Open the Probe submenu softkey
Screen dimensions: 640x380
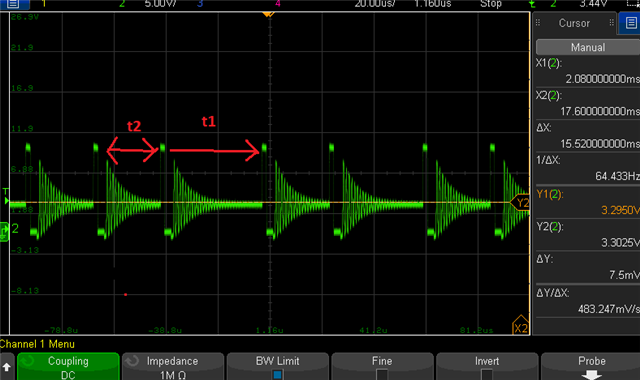(x=591, y=367)
